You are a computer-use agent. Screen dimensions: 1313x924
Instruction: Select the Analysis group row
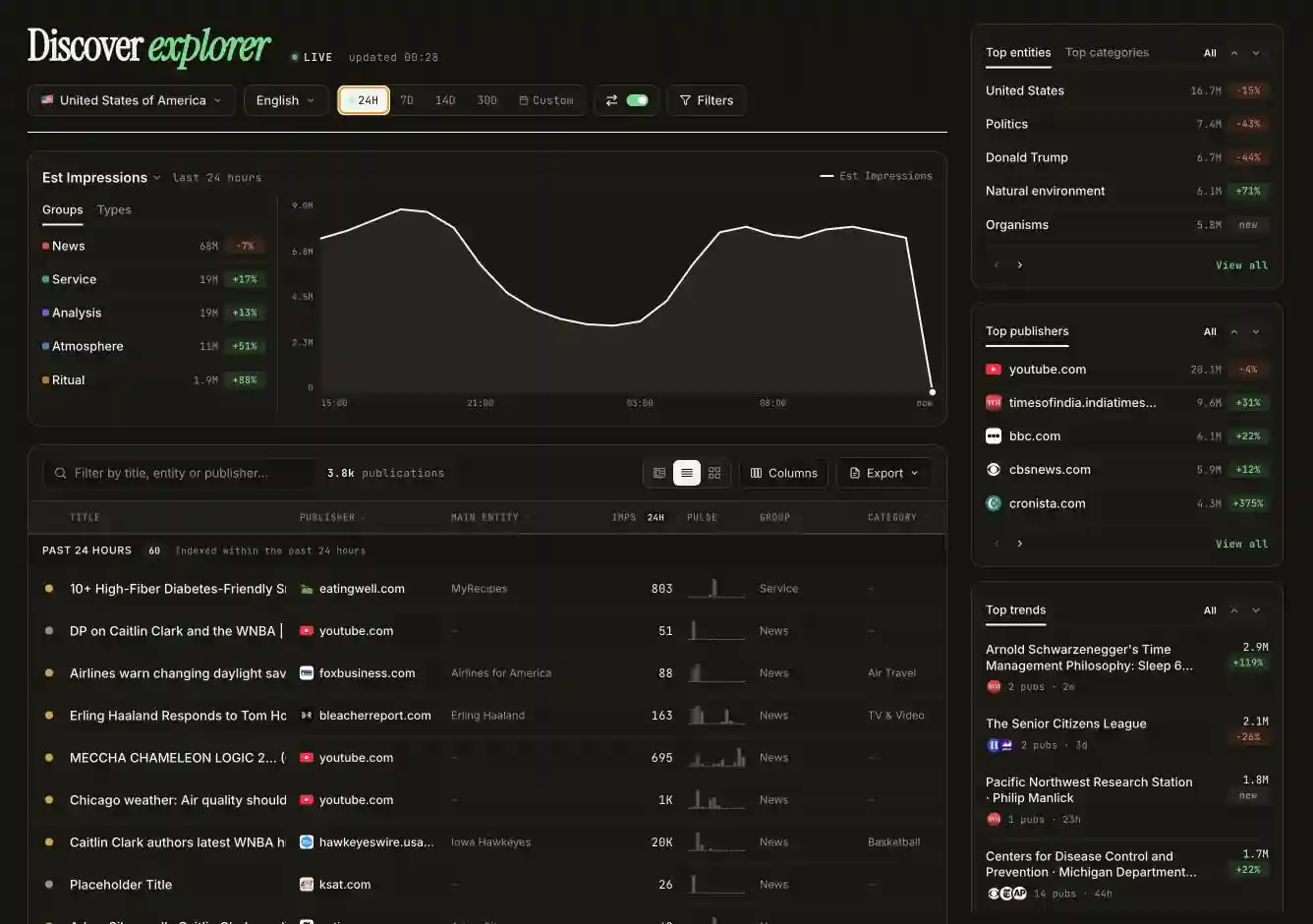152,313
